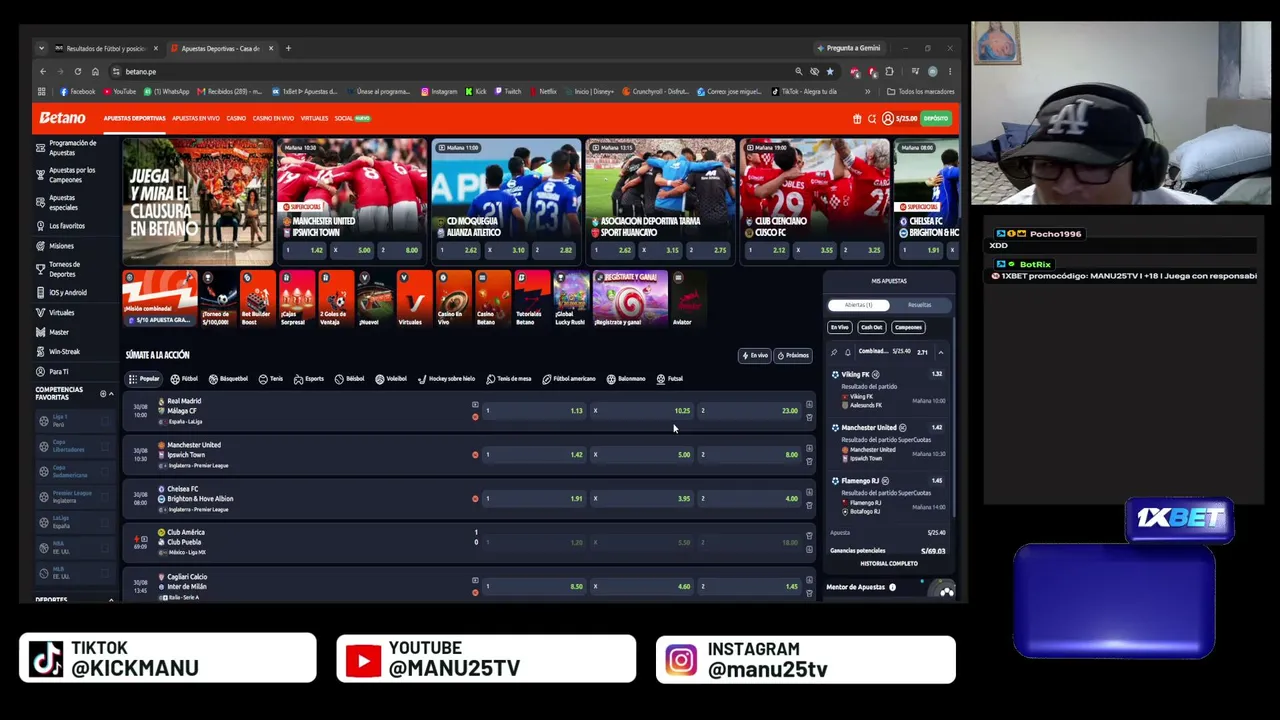Open the Misión combinada tile

pyautogui.click(x=159, y=298)
